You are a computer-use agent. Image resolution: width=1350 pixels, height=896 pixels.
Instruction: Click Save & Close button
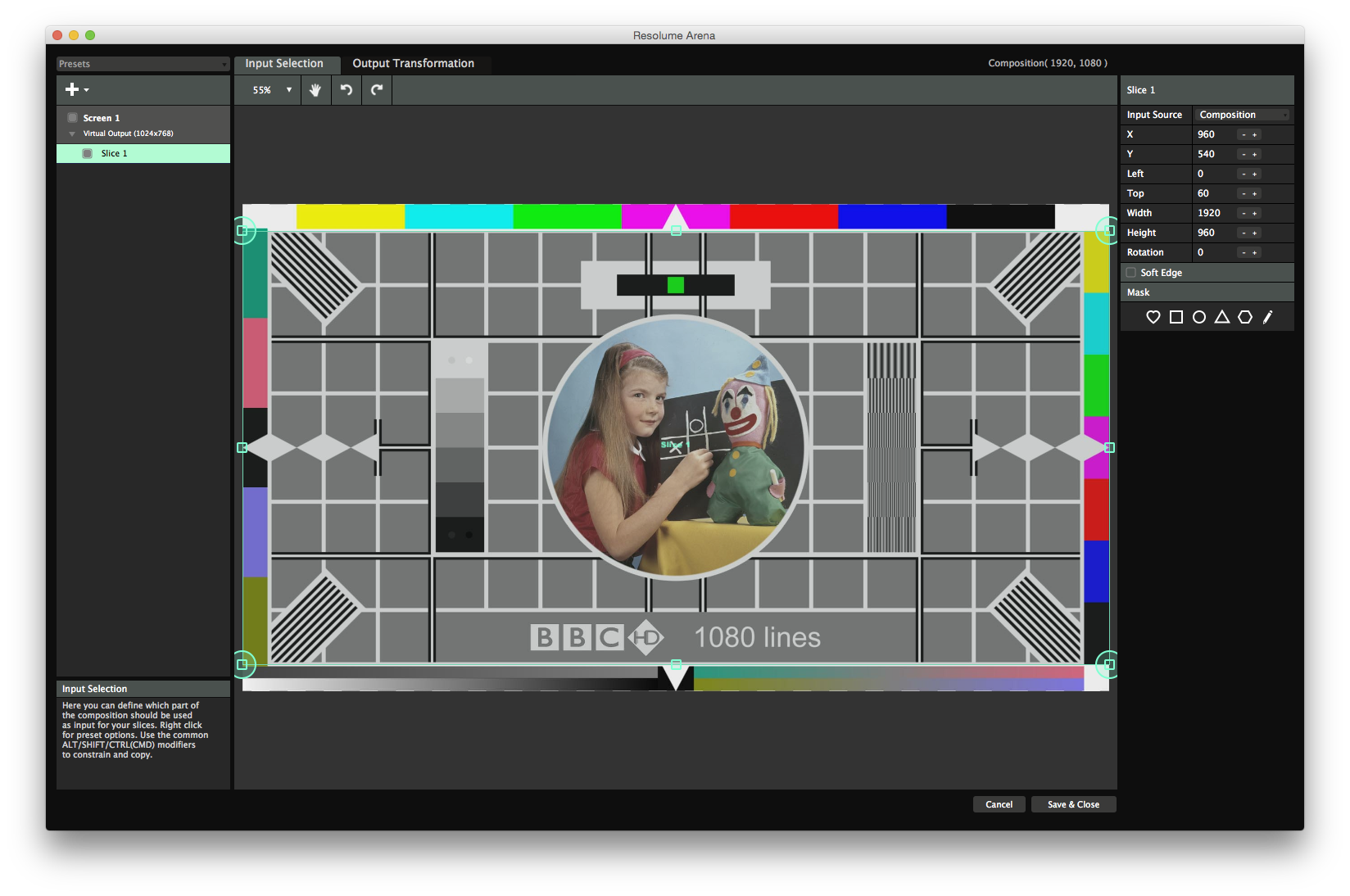tap(1074, 804)
